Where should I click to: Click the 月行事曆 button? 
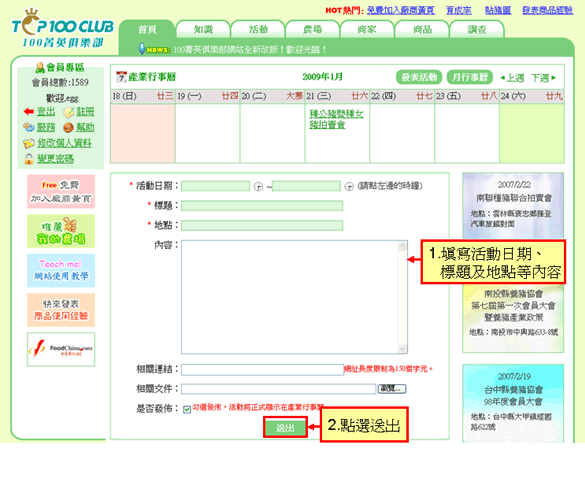(470, 78)
